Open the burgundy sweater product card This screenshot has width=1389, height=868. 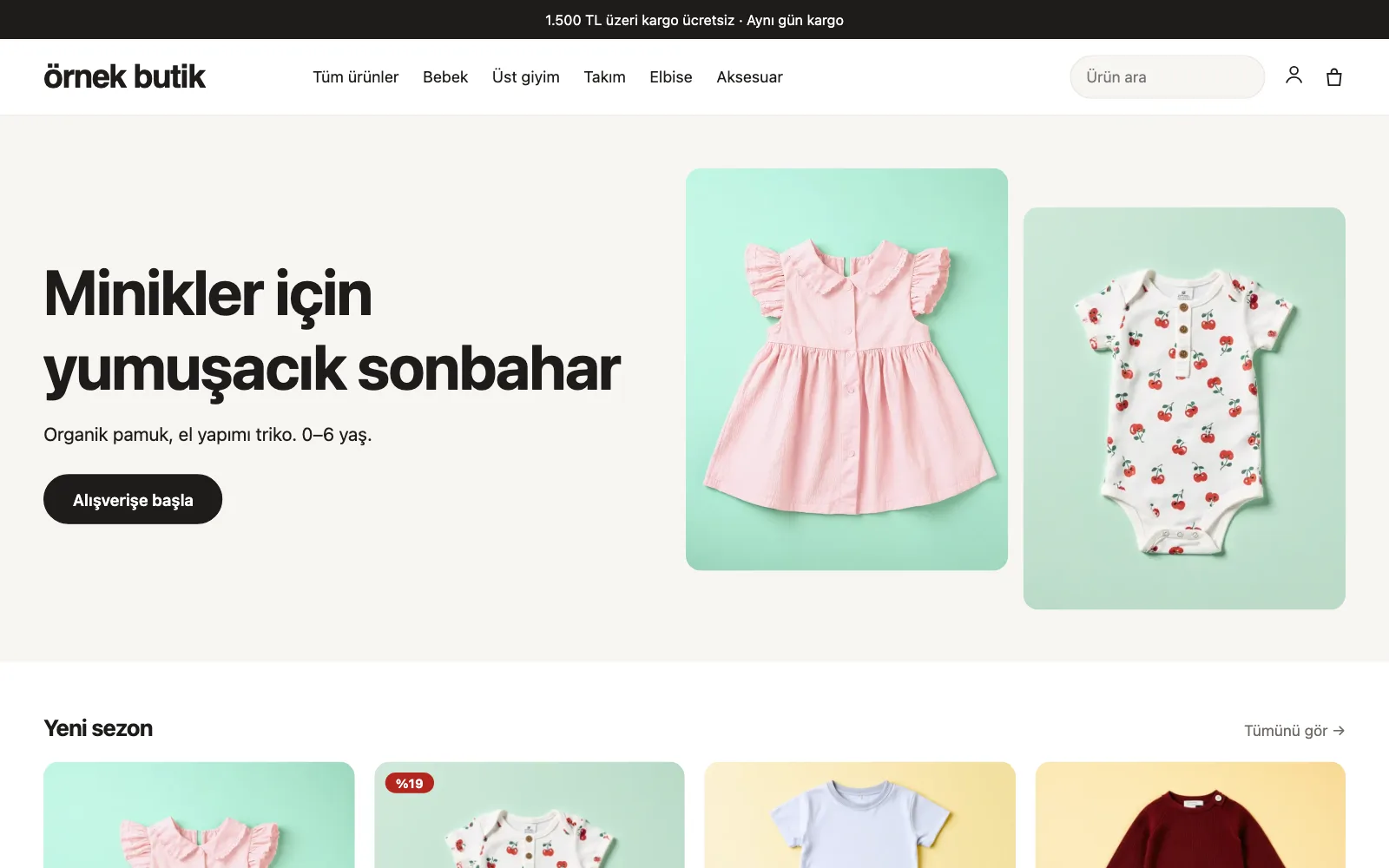[1190, 815]
